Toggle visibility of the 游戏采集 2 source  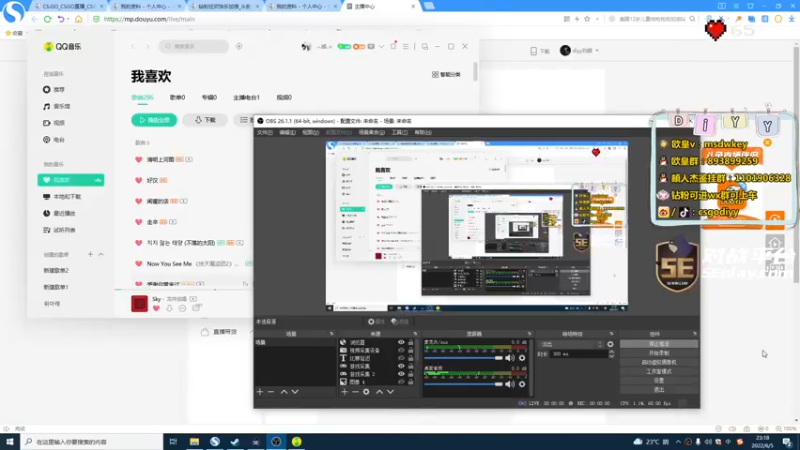click(401, 374)
